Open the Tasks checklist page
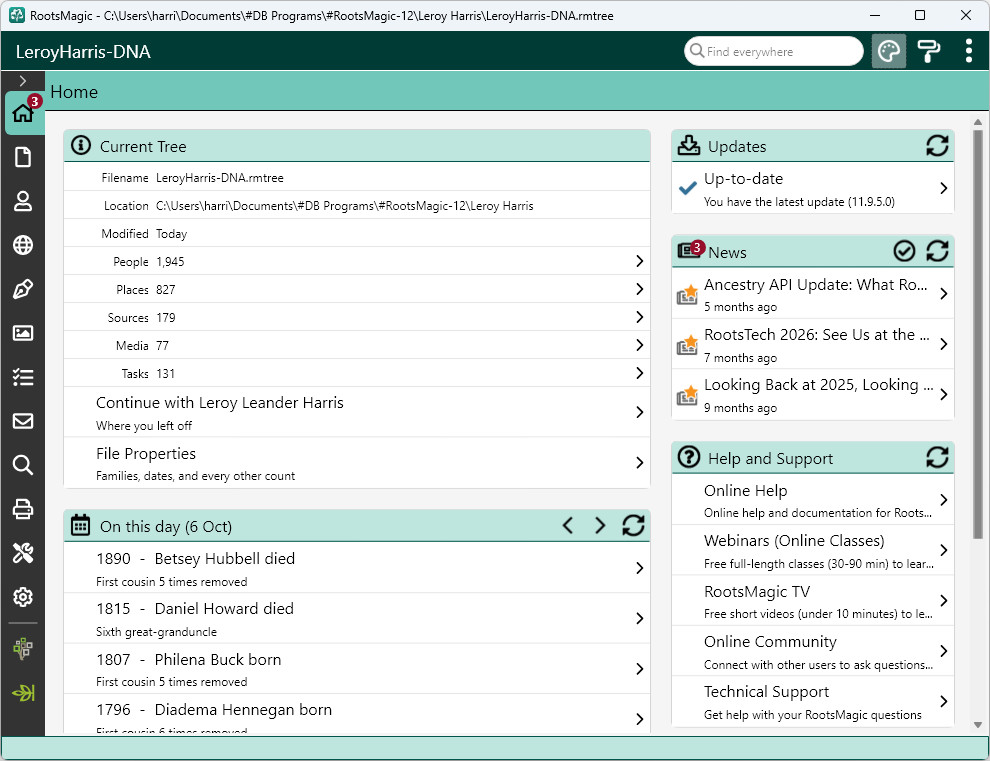 [23, 377]
